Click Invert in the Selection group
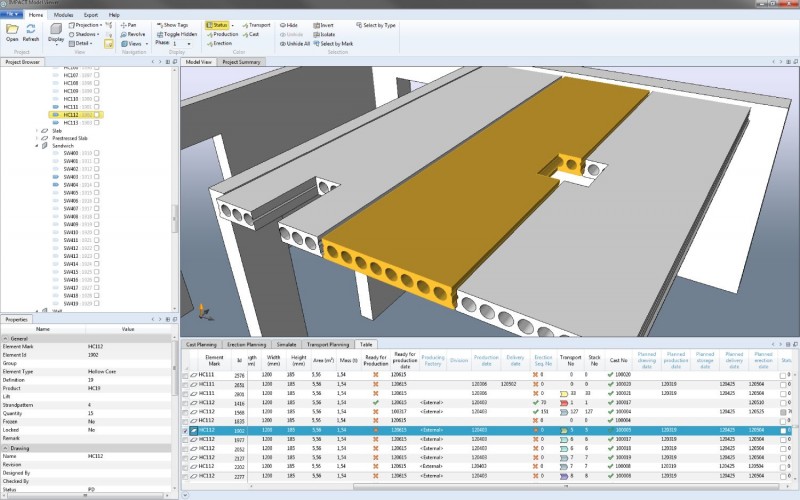Image resolution: width=800 pixels, height=500 pixels. [x=323, y=24]
